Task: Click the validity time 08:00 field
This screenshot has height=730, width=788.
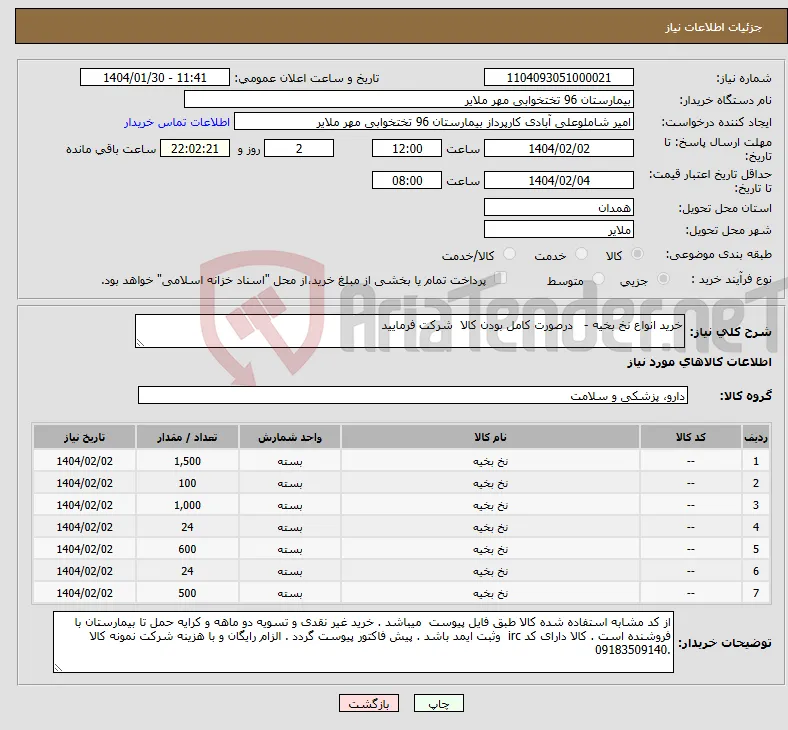Action: click(x=407, y=180)
